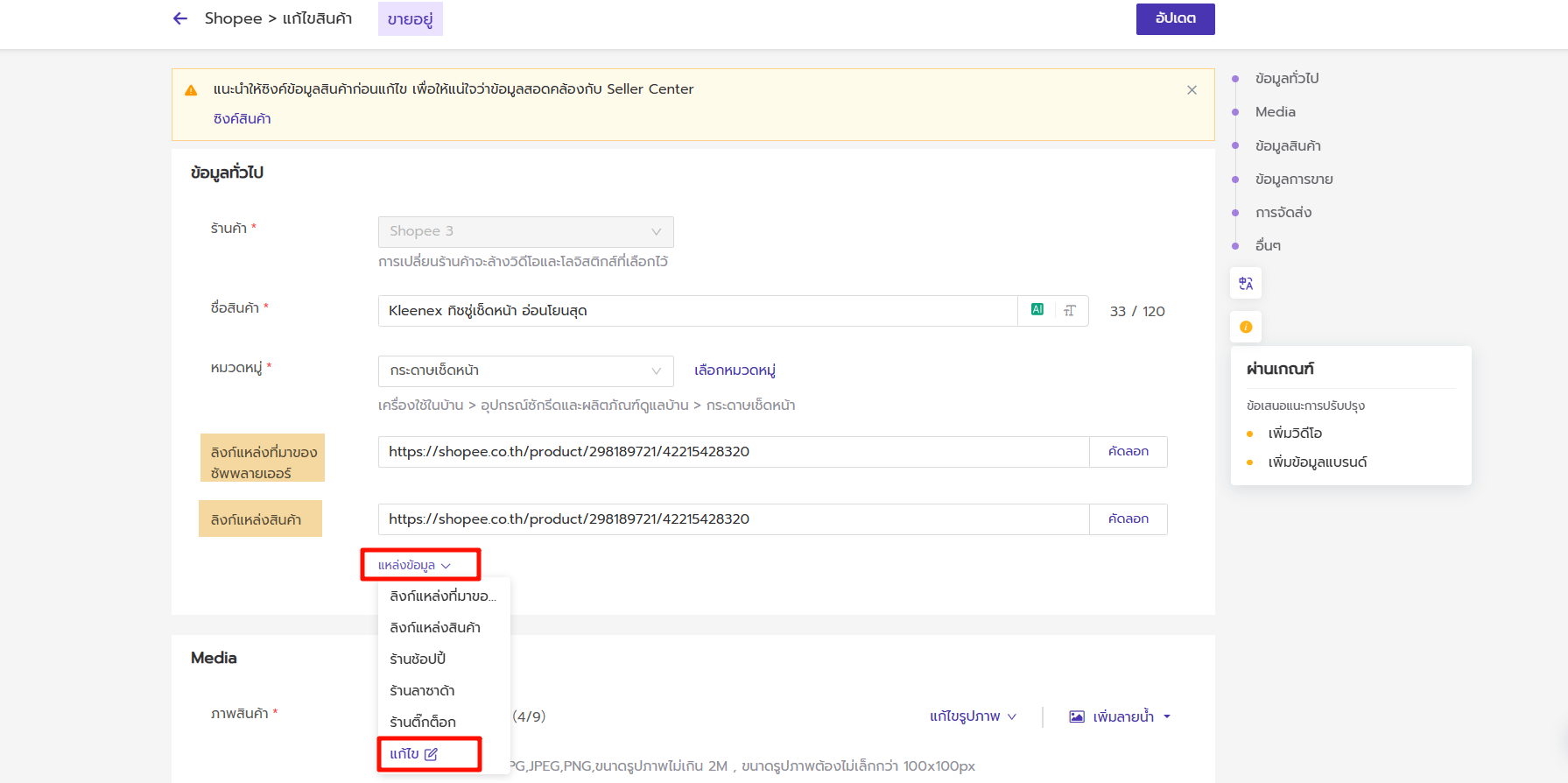The image size is (1568, 783).
Task: Click the AI title generator icon
Action: click(1037, 310)
